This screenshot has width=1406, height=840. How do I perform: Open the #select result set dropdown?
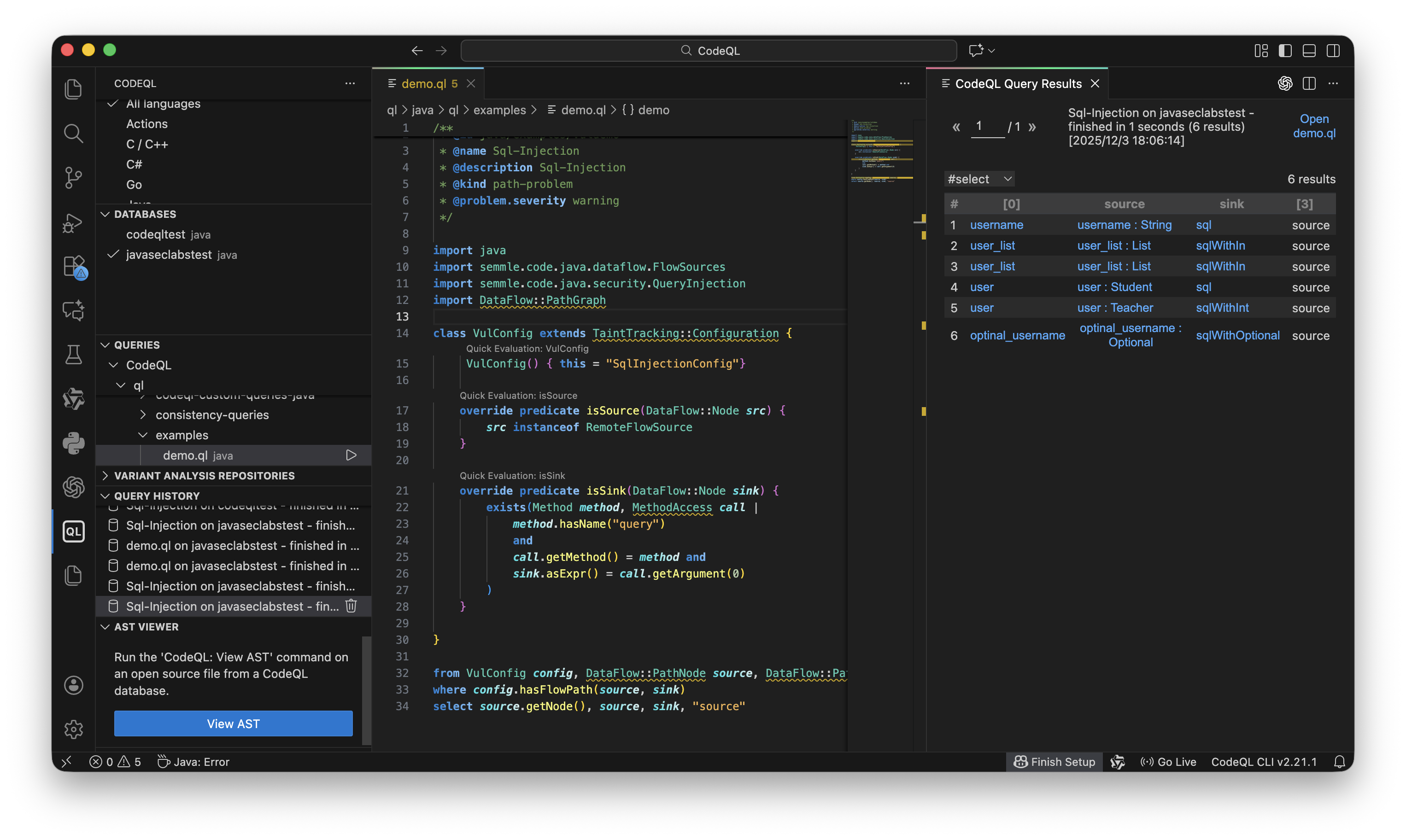[x=979, y=180]
